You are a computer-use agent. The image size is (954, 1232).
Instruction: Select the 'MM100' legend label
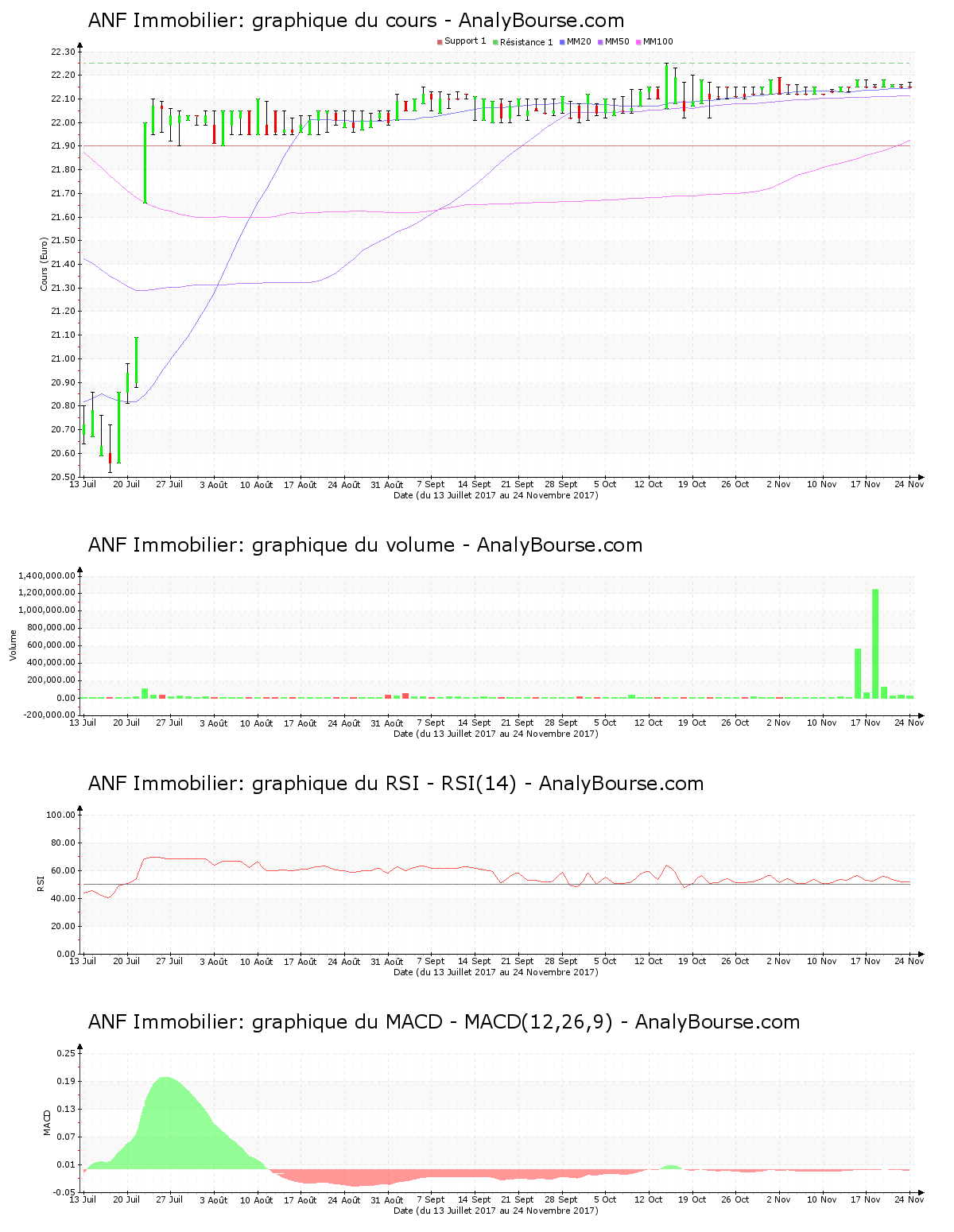pyautogui.click(x=658, y=41)
